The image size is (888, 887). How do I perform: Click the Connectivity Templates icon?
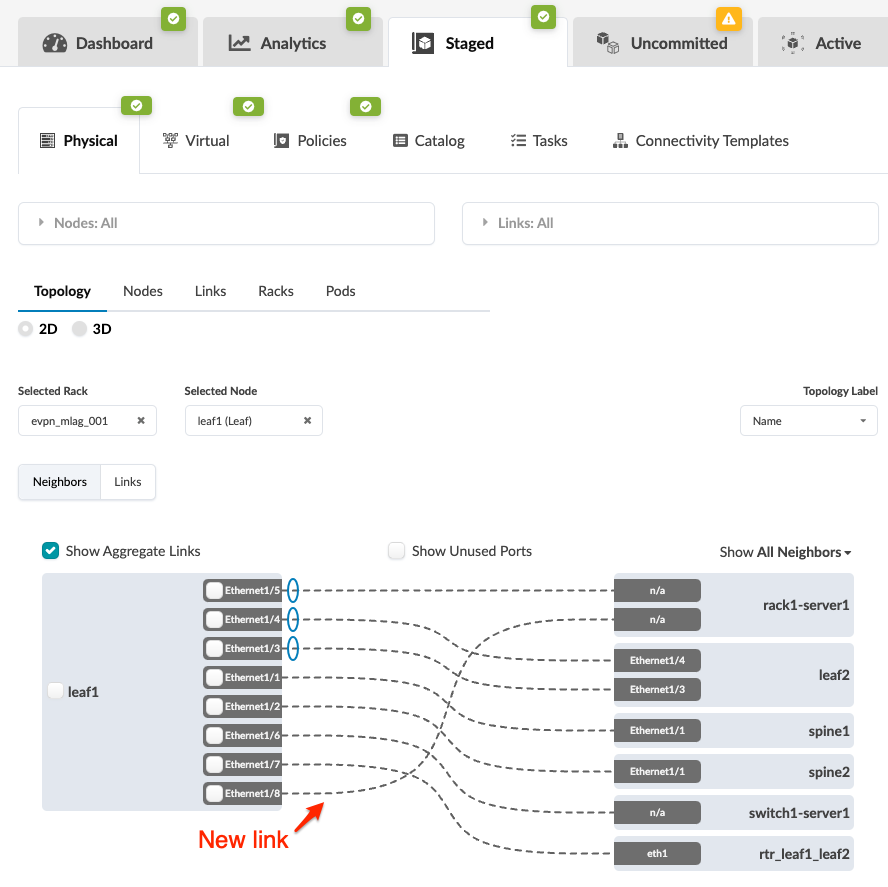pos(620,141)
